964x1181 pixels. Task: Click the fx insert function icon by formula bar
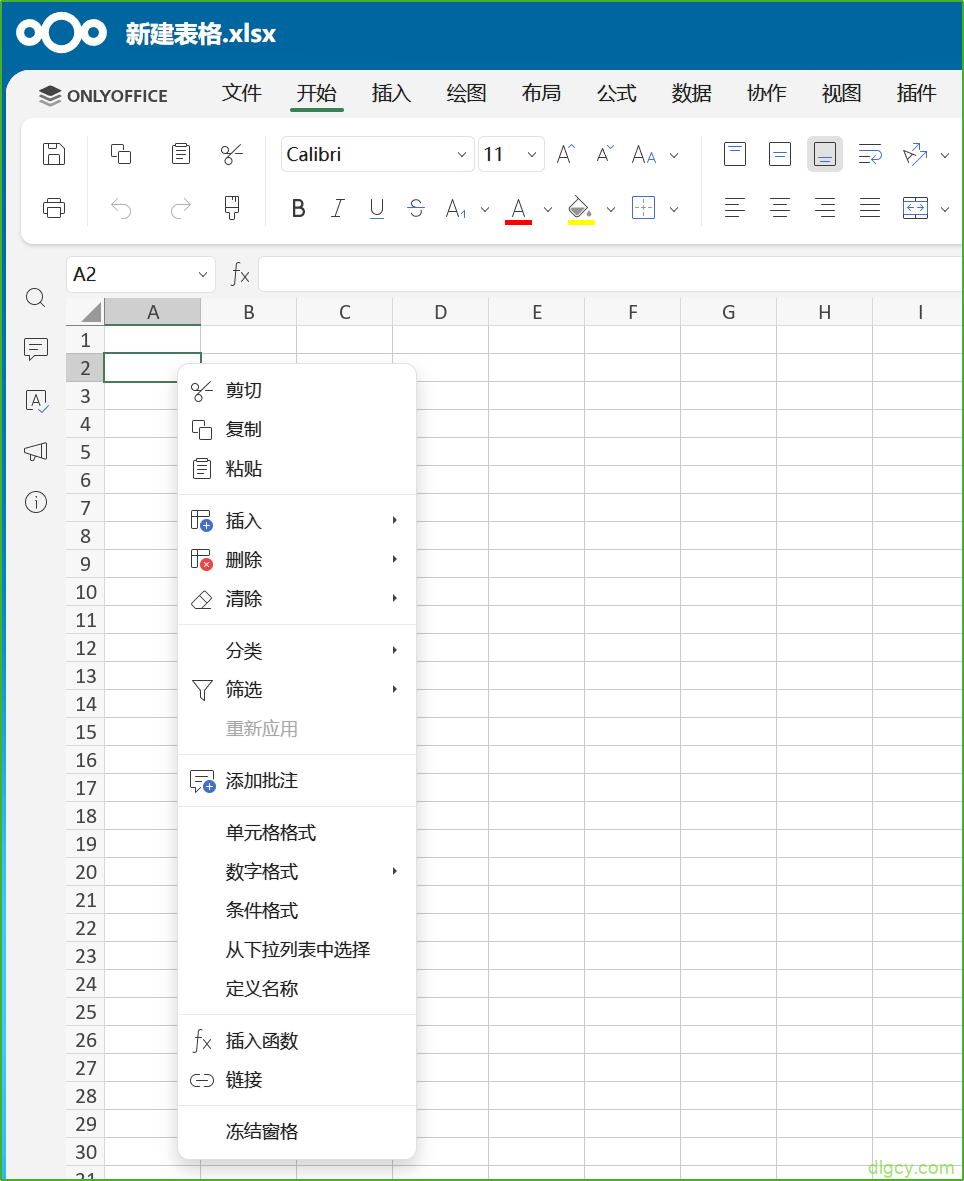tap(239, 274)
